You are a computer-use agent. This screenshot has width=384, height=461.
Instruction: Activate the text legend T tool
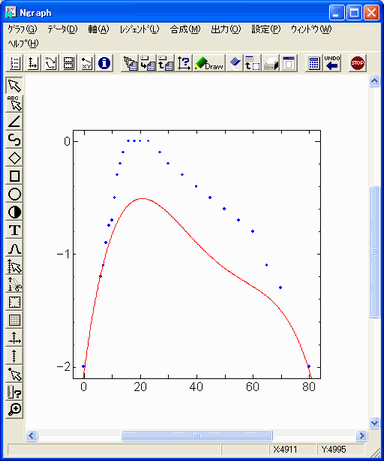click(14, 230)
